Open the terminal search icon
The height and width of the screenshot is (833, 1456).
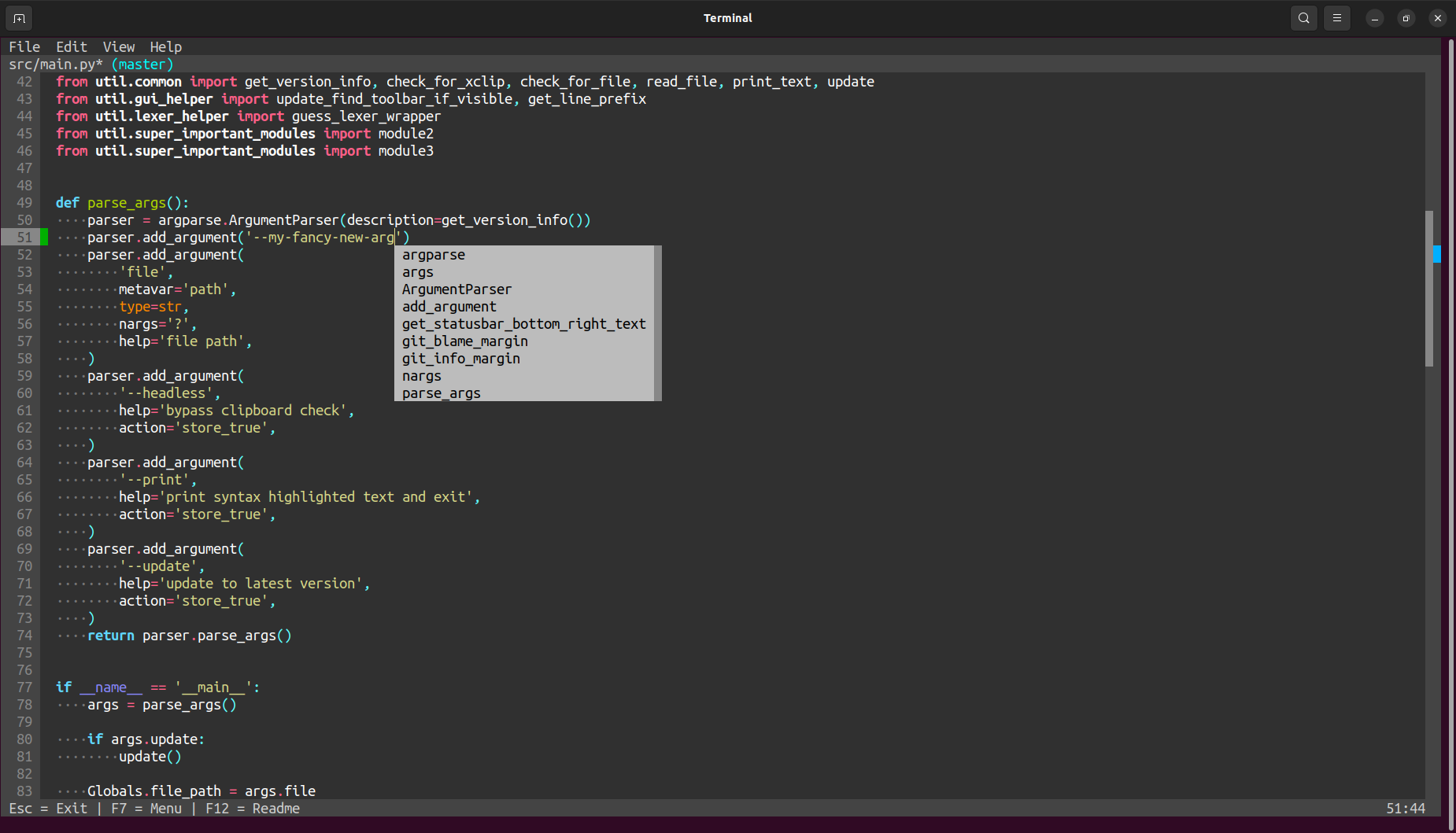coord(1303,18)
